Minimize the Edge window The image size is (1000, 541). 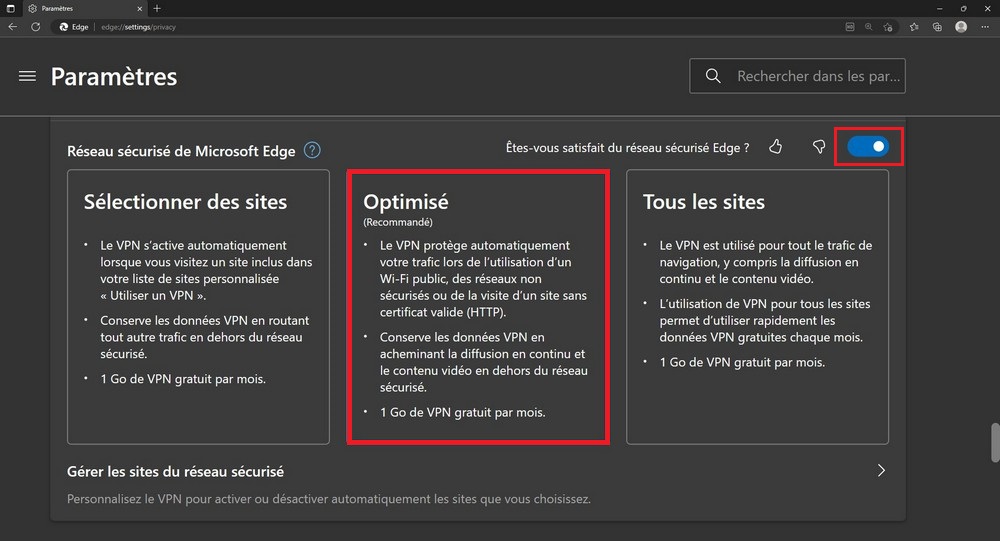939,8
